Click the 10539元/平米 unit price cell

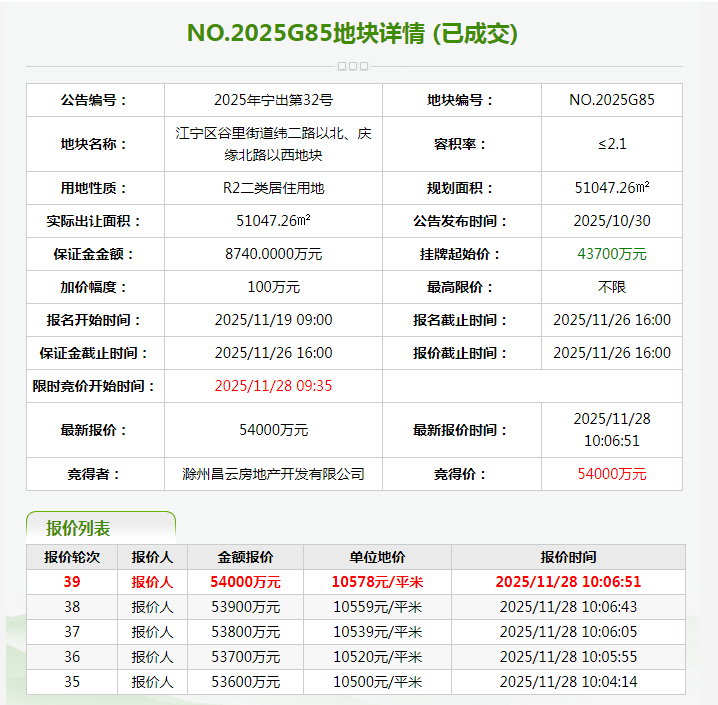click(377, 632)
